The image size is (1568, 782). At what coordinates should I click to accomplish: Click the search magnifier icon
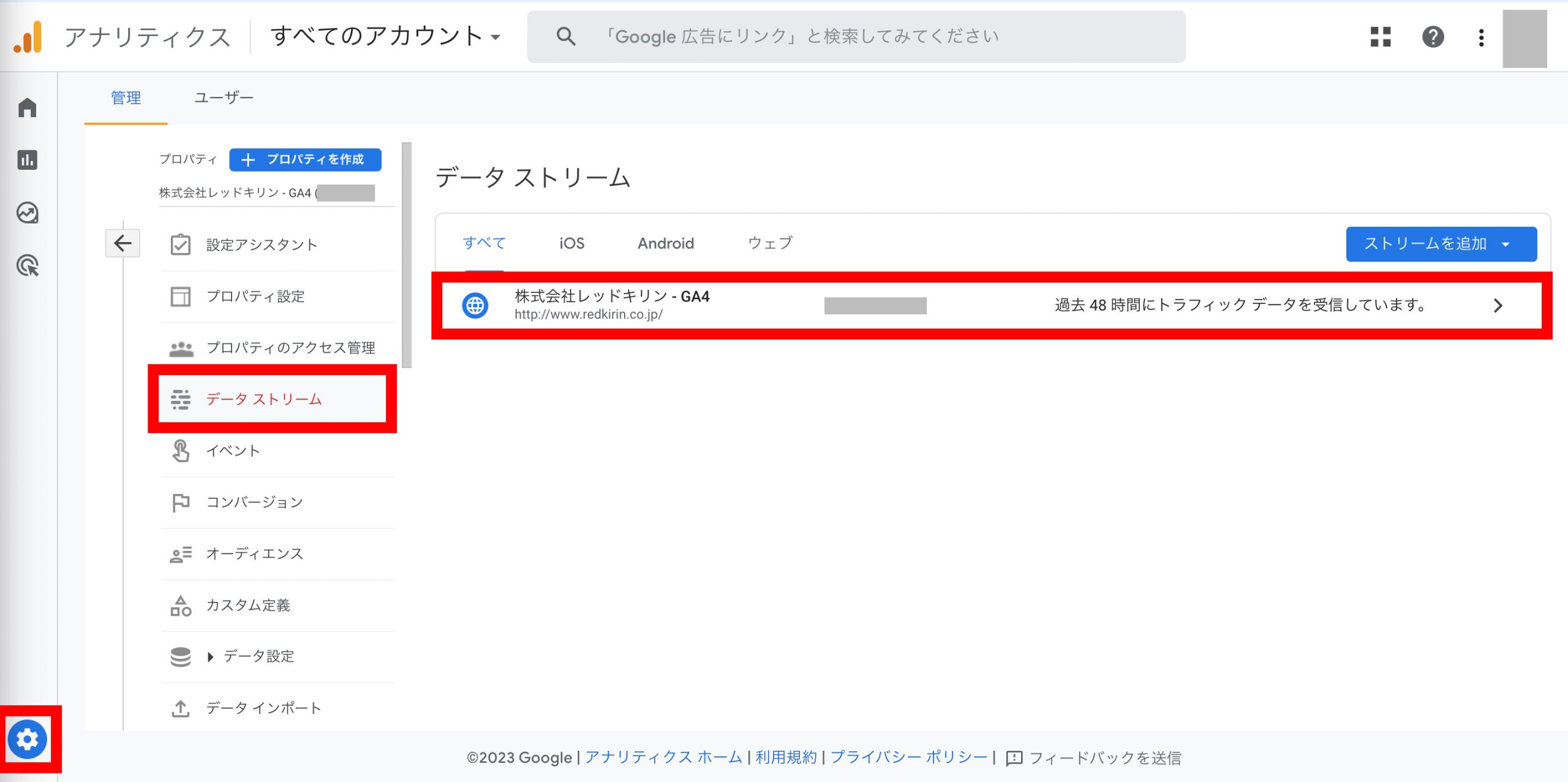pyautogui.click(x=566, y=37)
